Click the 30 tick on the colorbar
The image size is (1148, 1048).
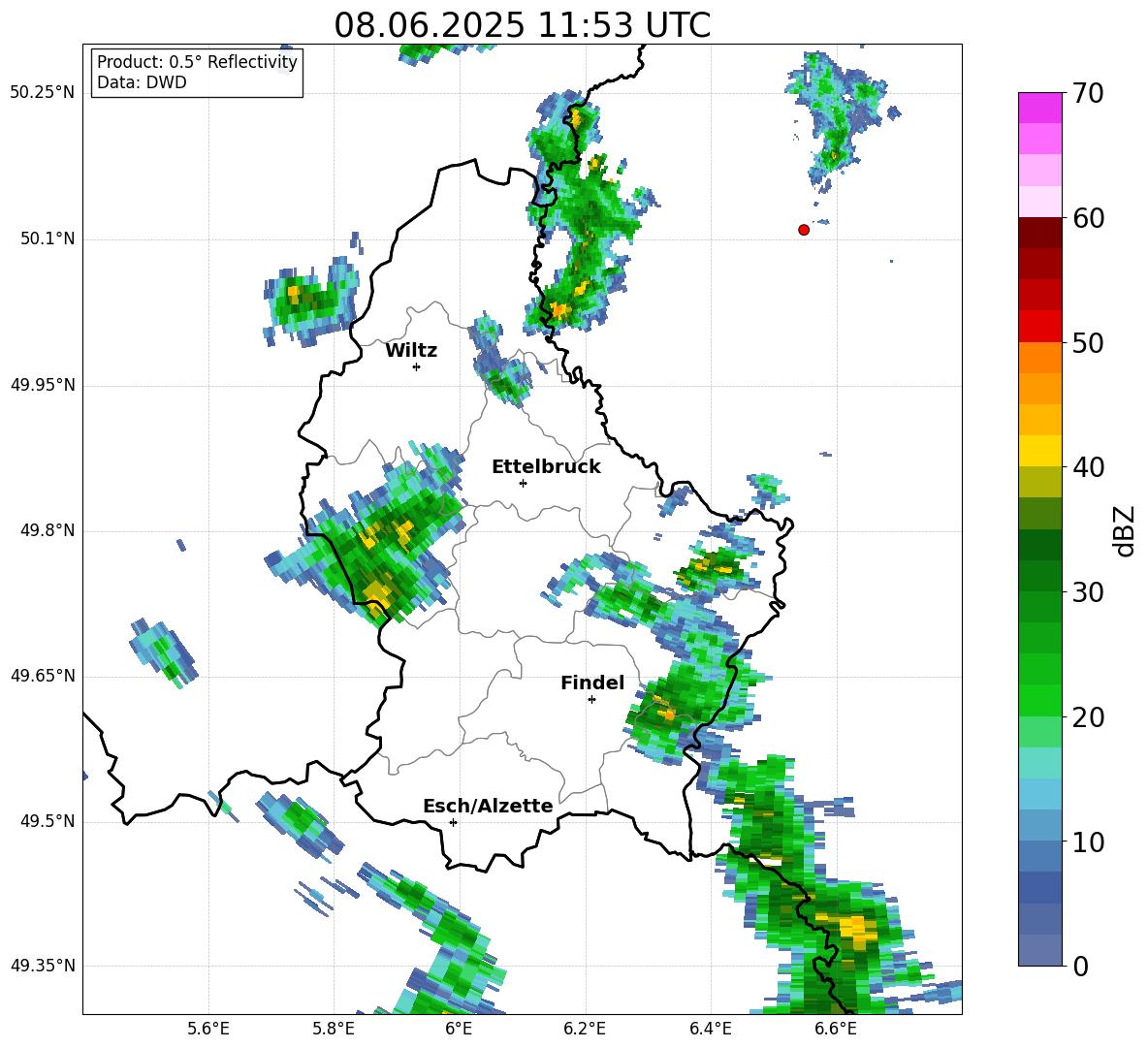1088,592
